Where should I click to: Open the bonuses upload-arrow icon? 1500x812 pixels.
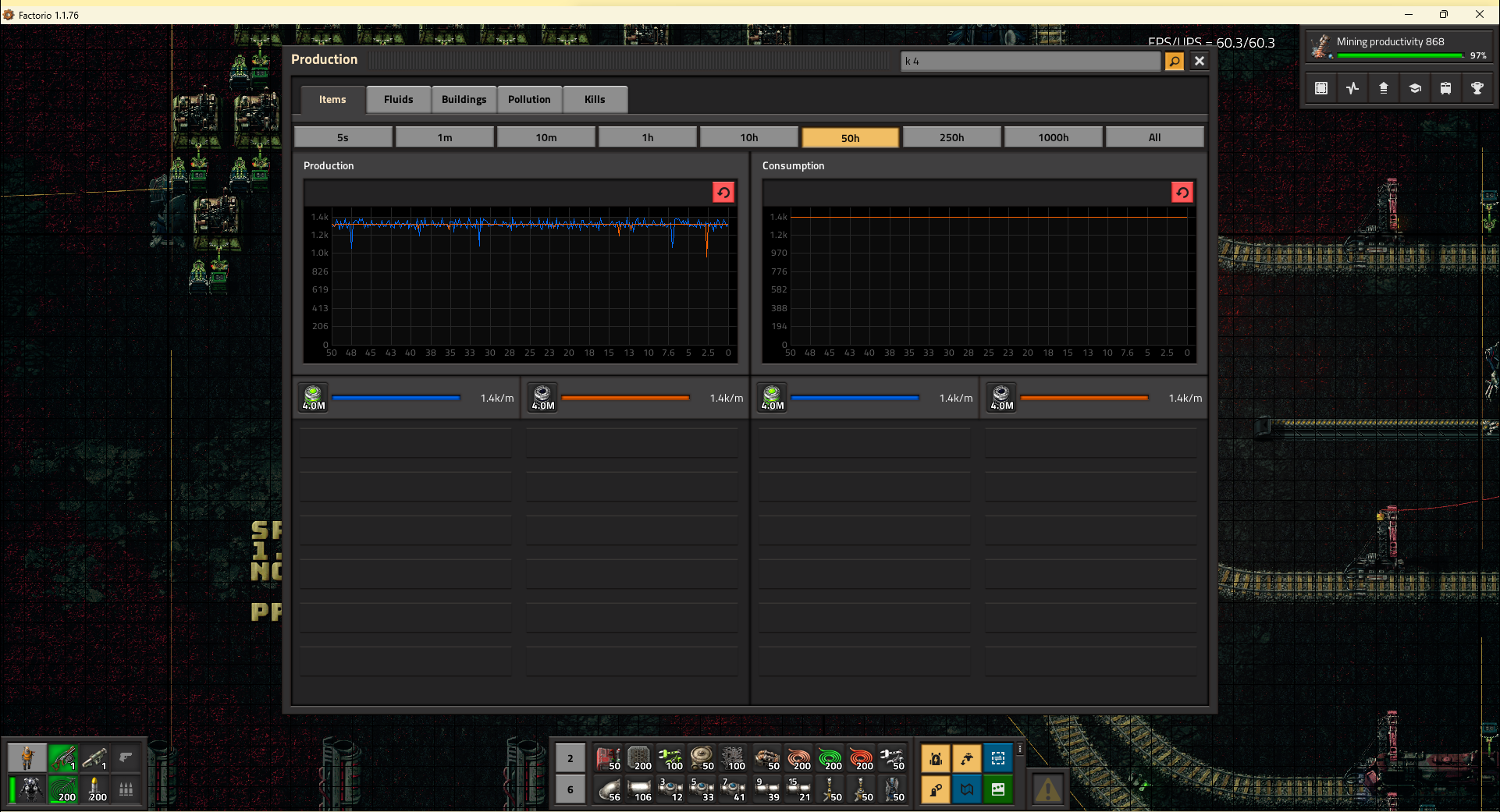tap(1384, 88)
